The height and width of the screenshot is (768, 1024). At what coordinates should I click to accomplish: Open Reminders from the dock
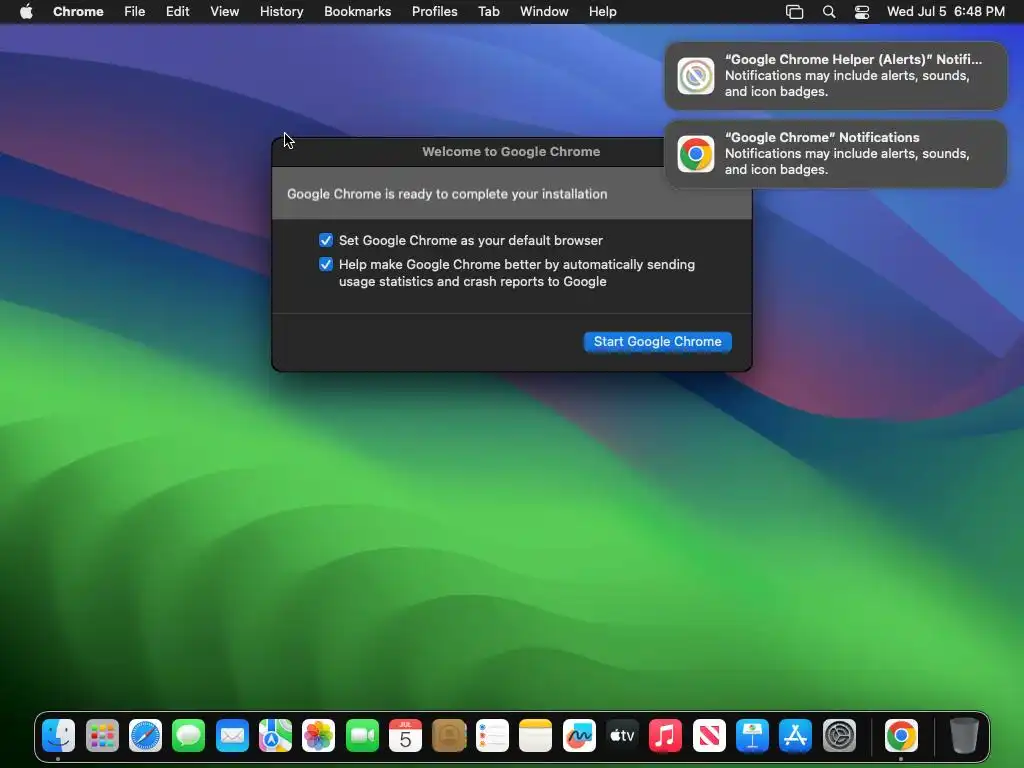pos(492,736)
